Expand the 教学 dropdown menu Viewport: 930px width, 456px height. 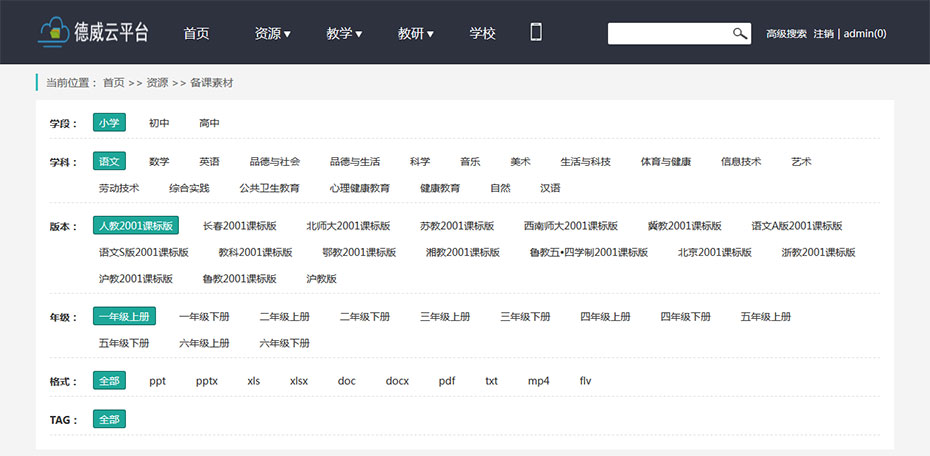click(344, 33)
